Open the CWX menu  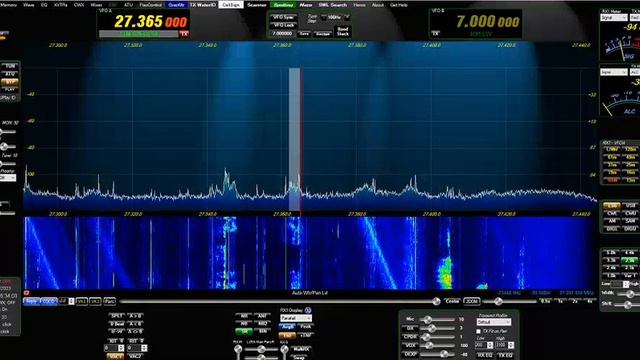tap(79, 5)
